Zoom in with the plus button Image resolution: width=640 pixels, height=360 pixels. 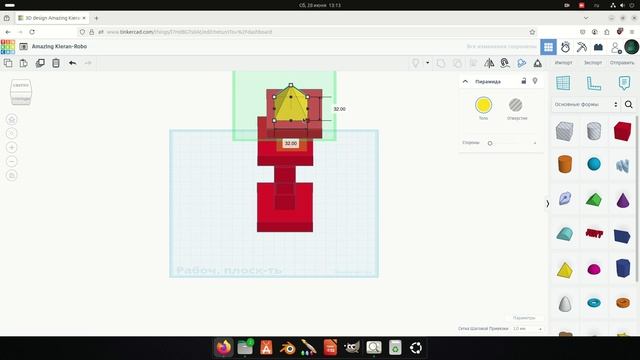tap(12, 148)
